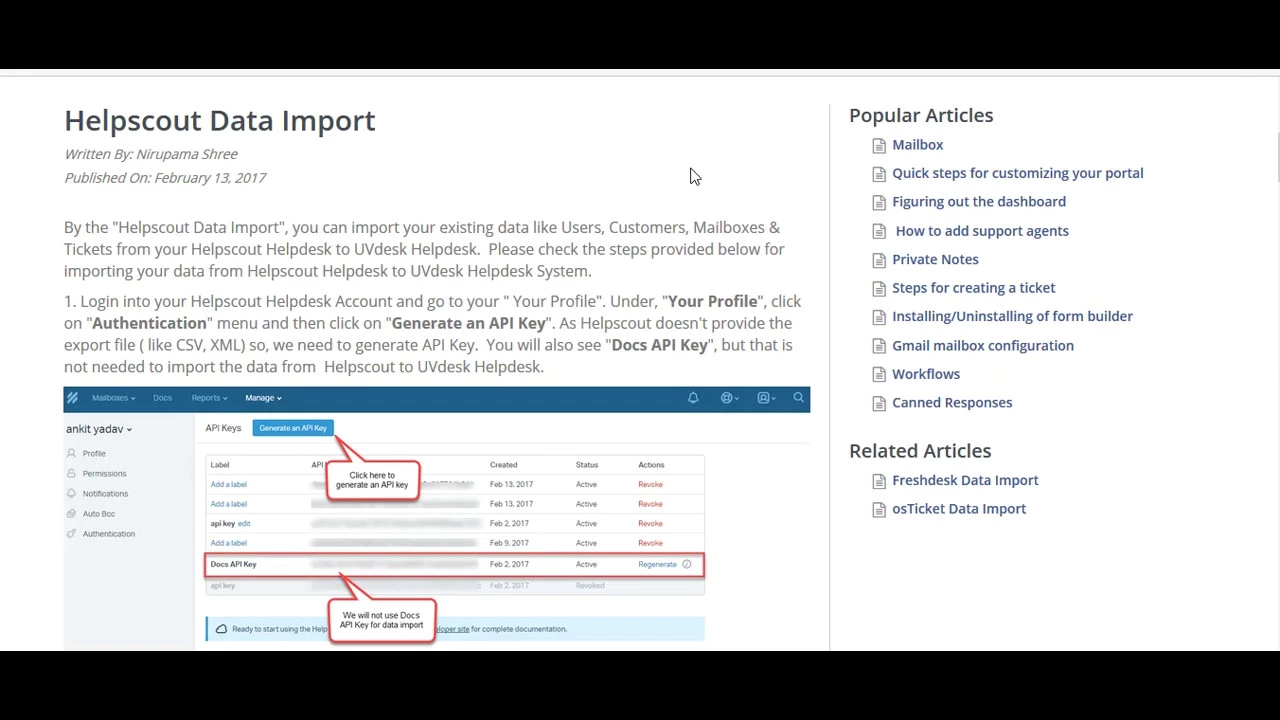
Task: Open Steps for creating a ticket article
Action: click(973, 288)
